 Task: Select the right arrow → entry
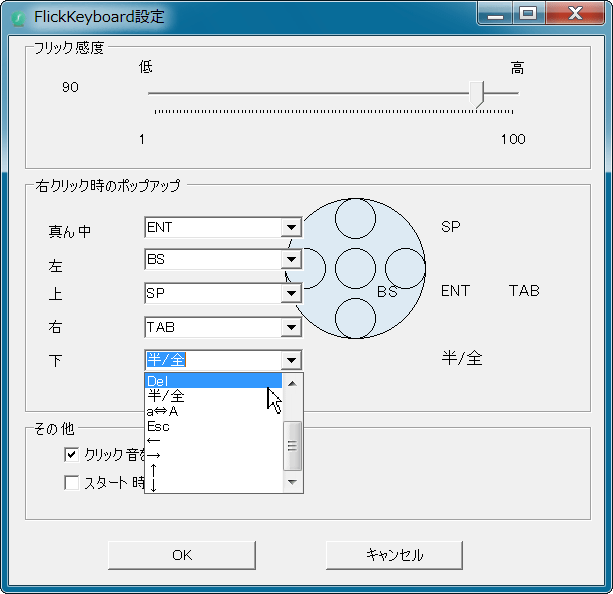tap(213, 456)
